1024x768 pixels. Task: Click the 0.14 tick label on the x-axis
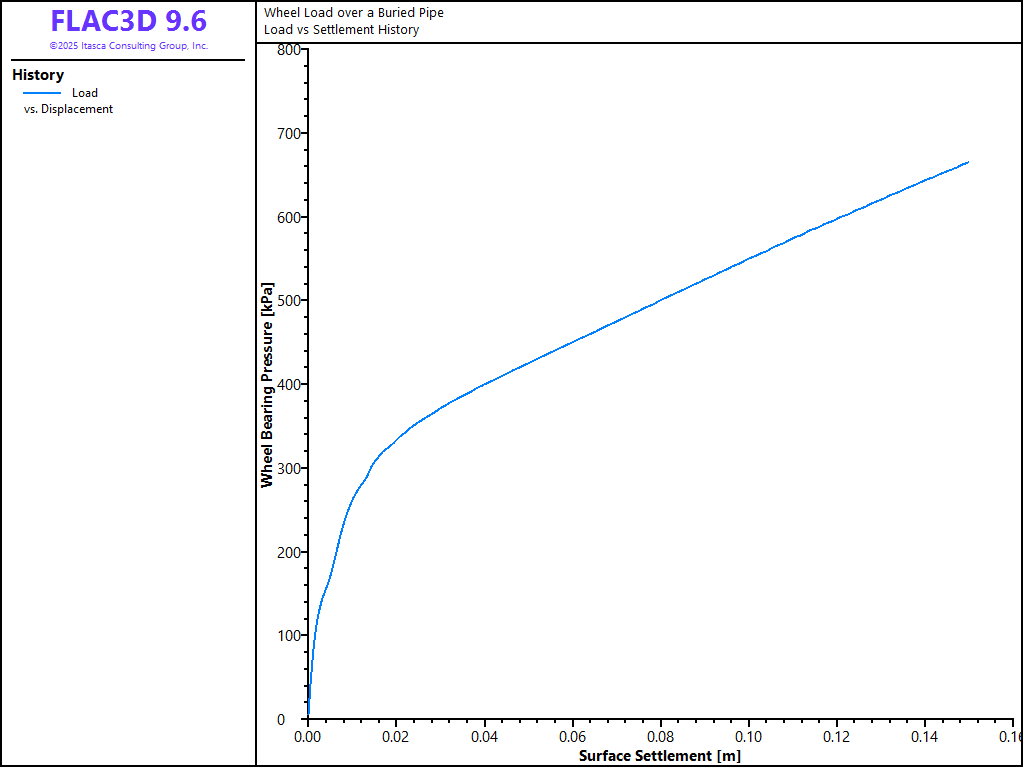point(924,737)
